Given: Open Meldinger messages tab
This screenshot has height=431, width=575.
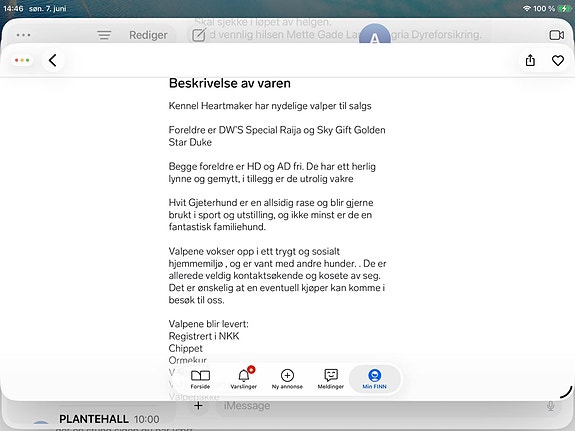Looking at the screenshot, I should point(331,379).
